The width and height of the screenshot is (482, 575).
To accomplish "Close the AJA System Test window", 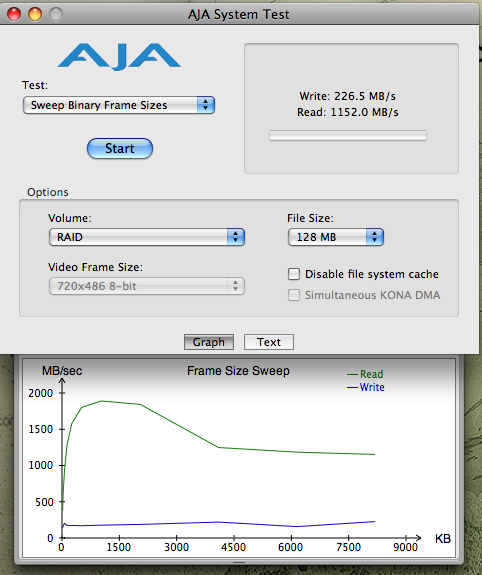I will pyautogui.click(x=14, y=14).
